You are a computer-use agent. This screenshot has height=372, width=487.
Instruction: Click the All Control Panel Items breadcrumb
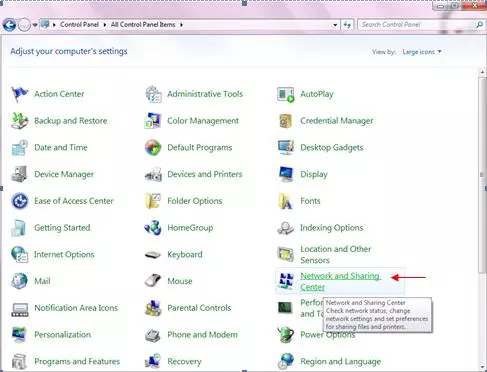coord(143,25)
